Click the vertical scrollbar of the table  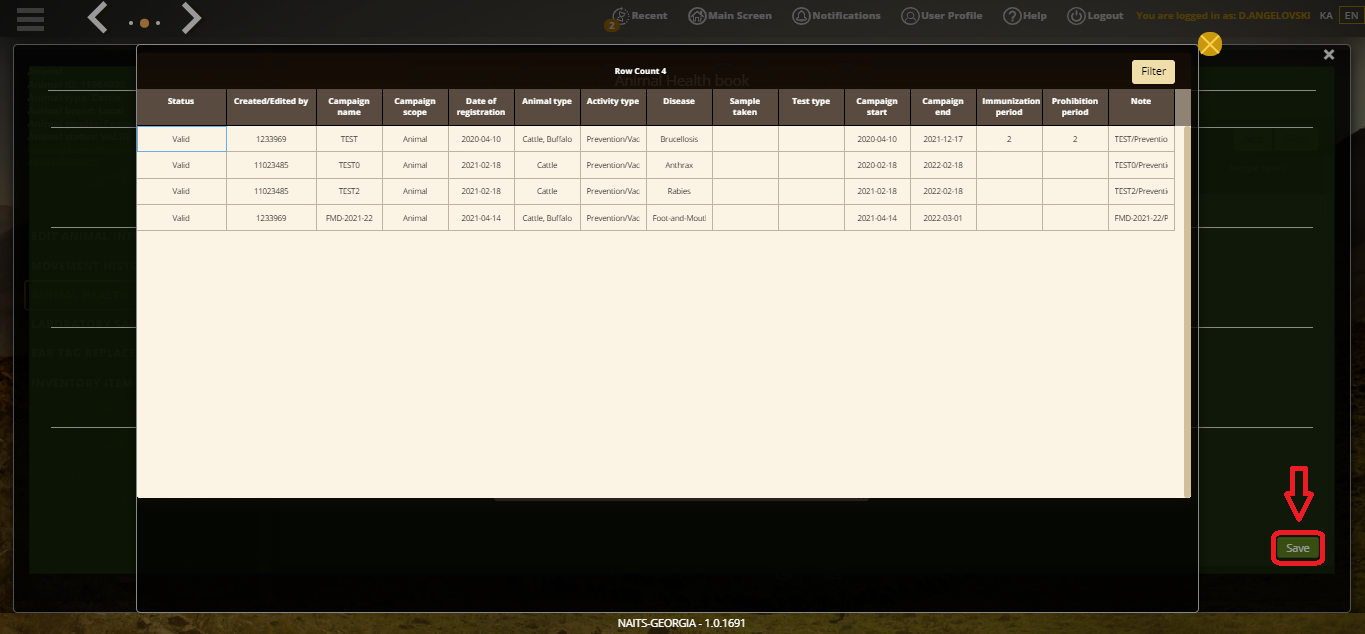pos(1187,310)
